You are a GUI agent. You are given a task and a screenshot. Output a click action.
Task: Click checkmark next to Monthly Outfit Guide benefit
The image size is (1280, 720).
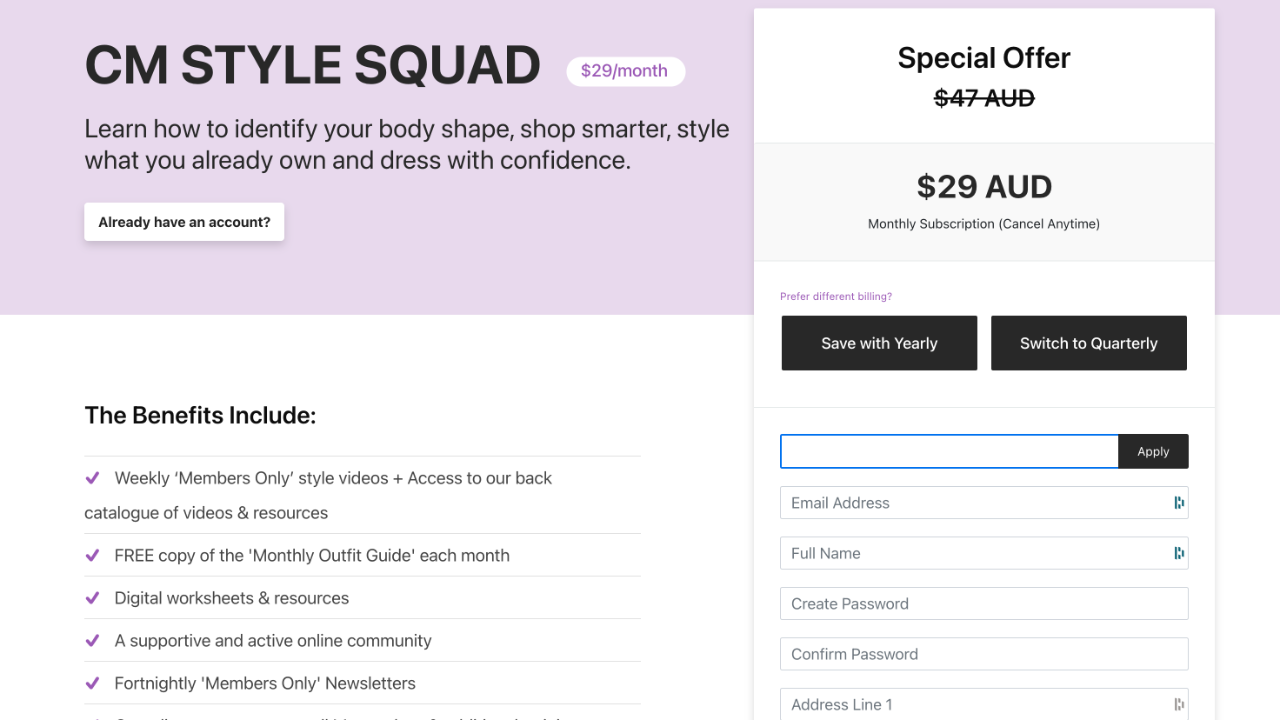point(92,555)
